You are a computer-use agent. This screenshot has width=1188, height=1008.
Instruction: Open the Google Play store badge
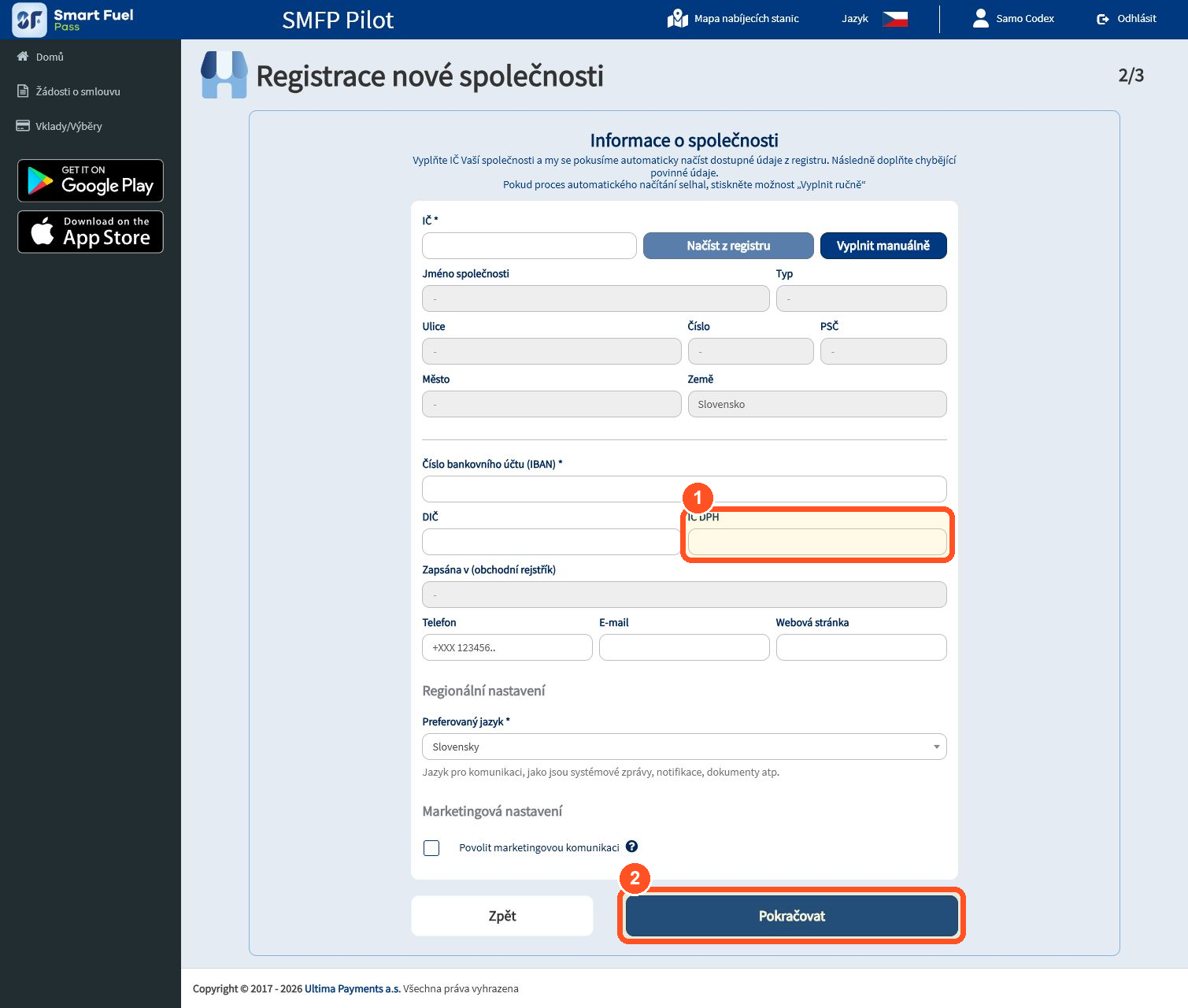(91, 180)
